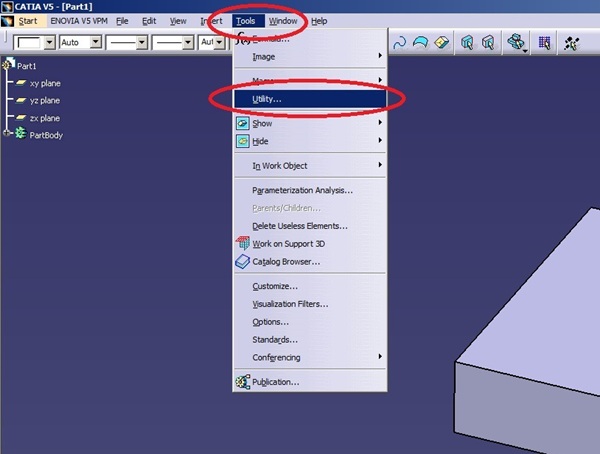The width and height of the screenshot is (600, 454).
Task: Click the Publication gear icon
Action: click(x=243, y=382)
